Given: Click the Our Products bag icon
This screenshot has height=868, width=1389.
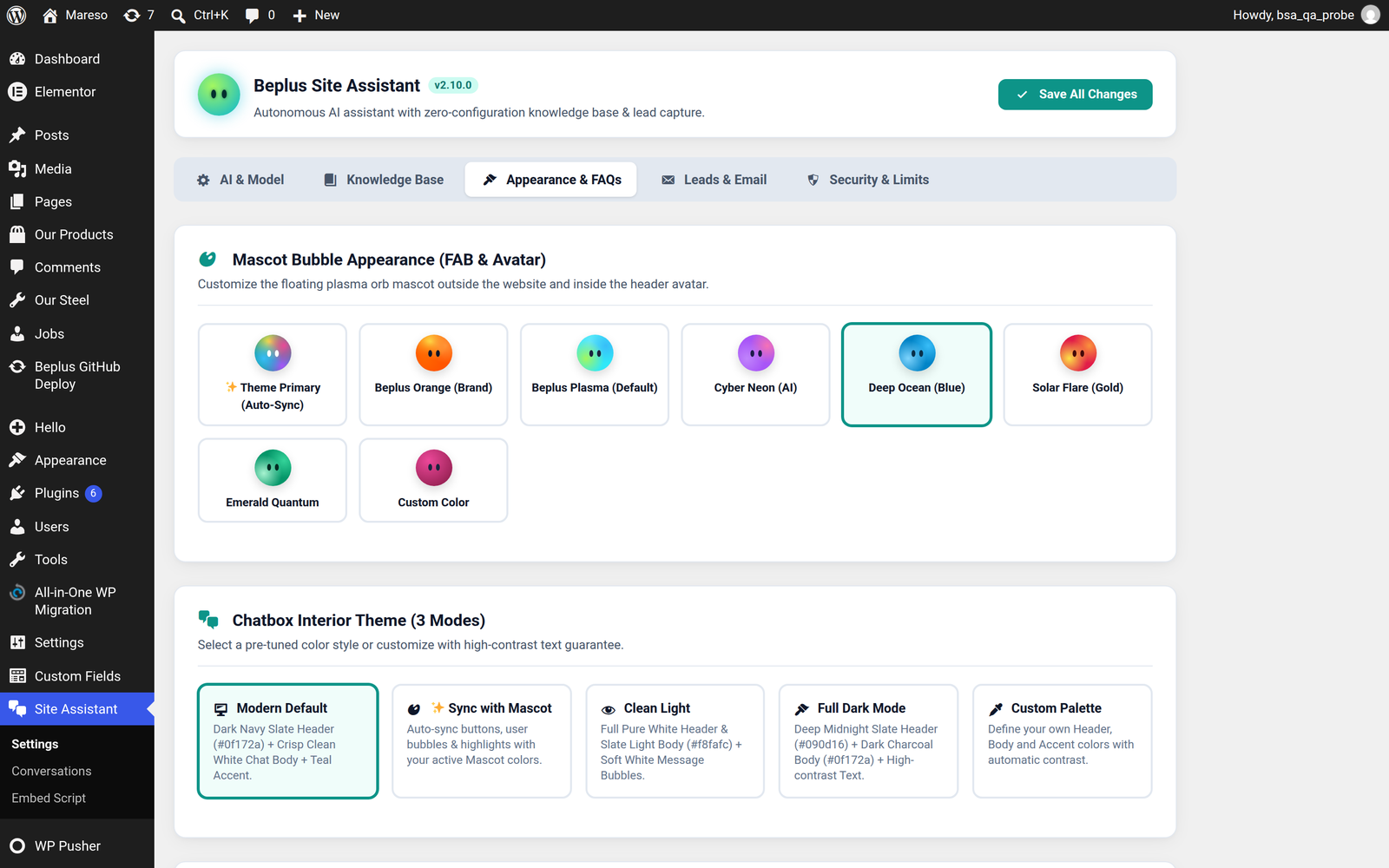Looking at the screenshot, I should (17, 234).
